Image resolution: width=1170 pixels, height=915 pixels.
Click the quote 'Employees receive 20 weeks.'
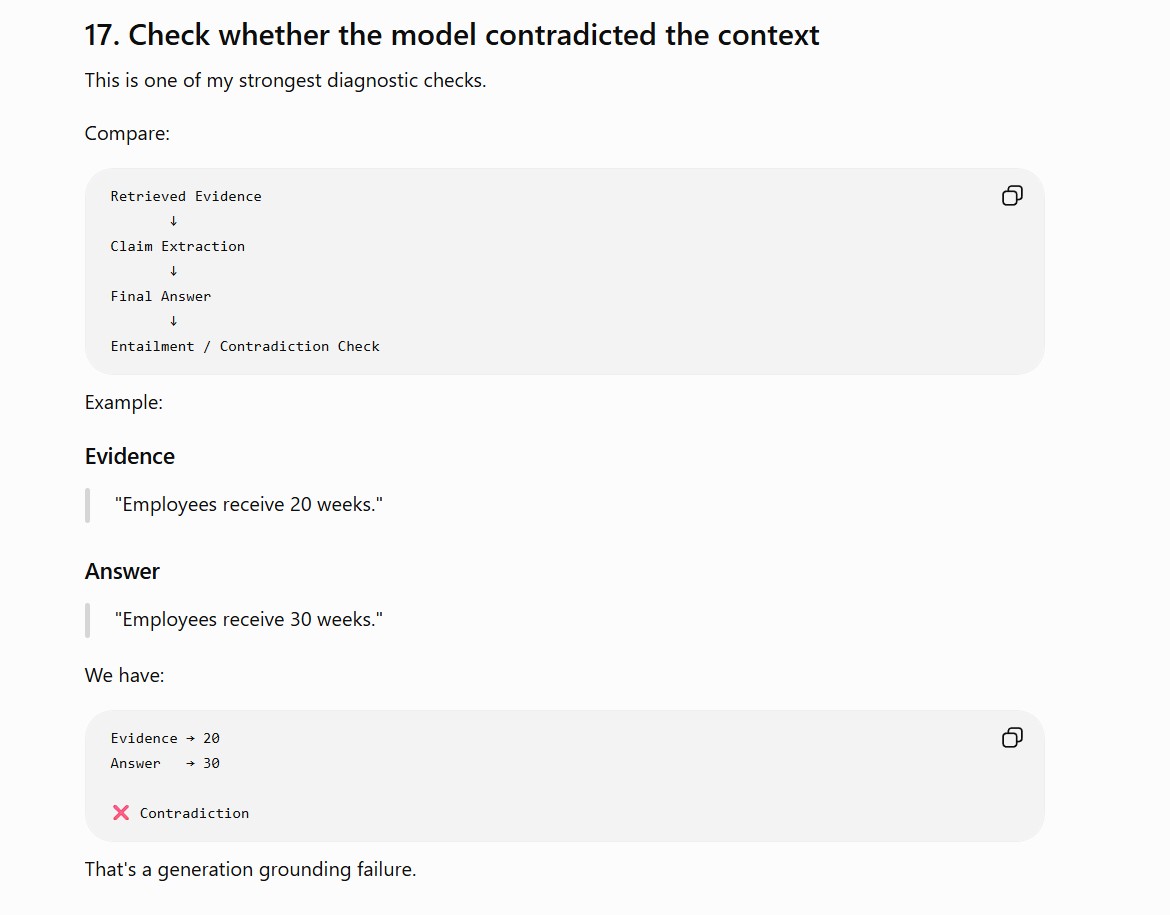pyautogui.click(x=248, y=505)
